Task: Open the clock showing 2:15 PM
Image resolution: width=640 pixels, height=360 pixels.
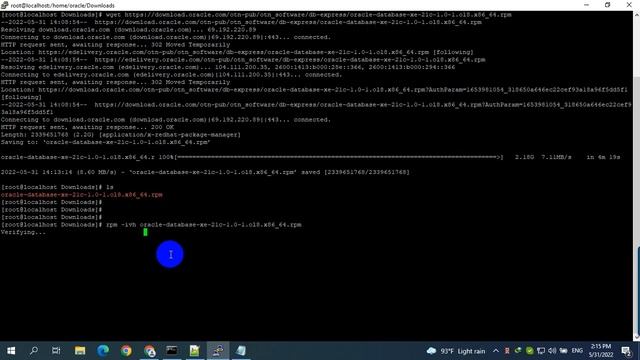Action: 600,351
